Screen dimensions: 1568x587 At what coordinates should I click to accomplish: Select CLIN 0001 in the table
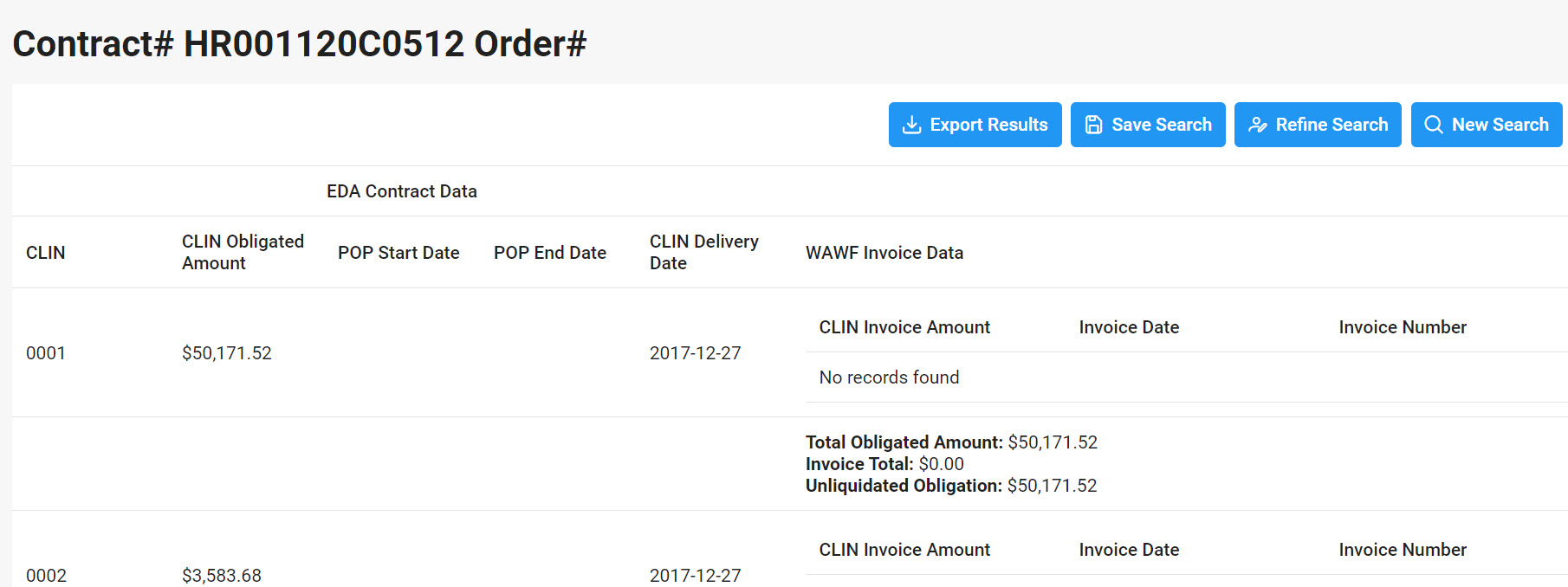point(46,352)
